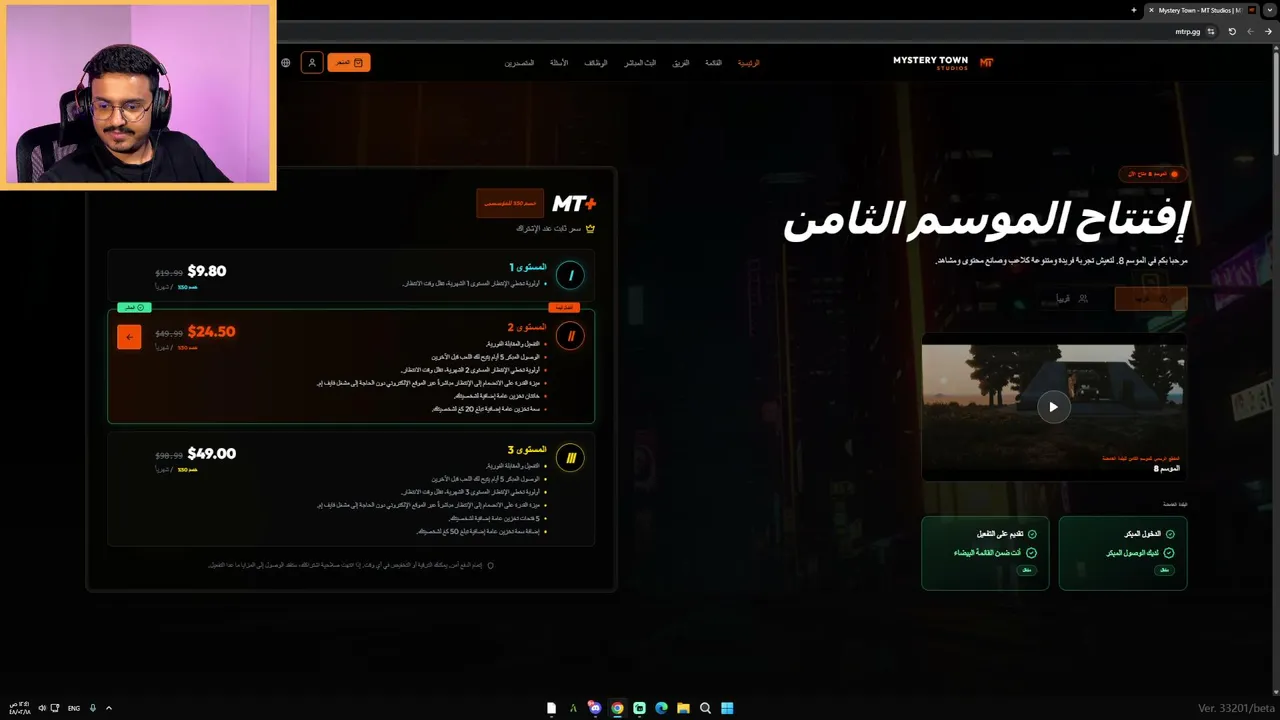Open the القائمة nav item
1280x720 pixels.
tap(713, 63)
